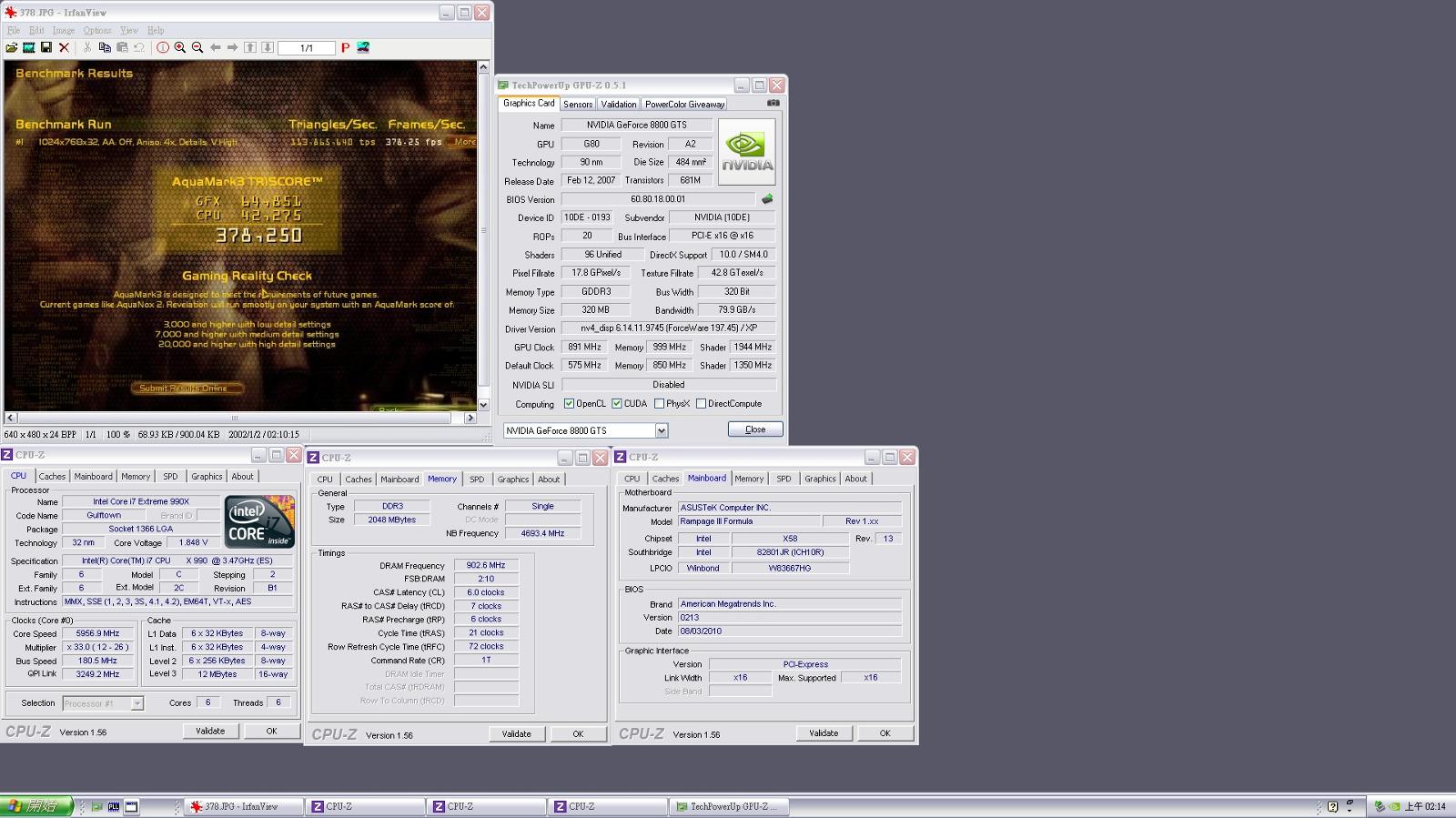Toggle the OpenCL checkbox in GPU-Z

[x=569, y=403]
